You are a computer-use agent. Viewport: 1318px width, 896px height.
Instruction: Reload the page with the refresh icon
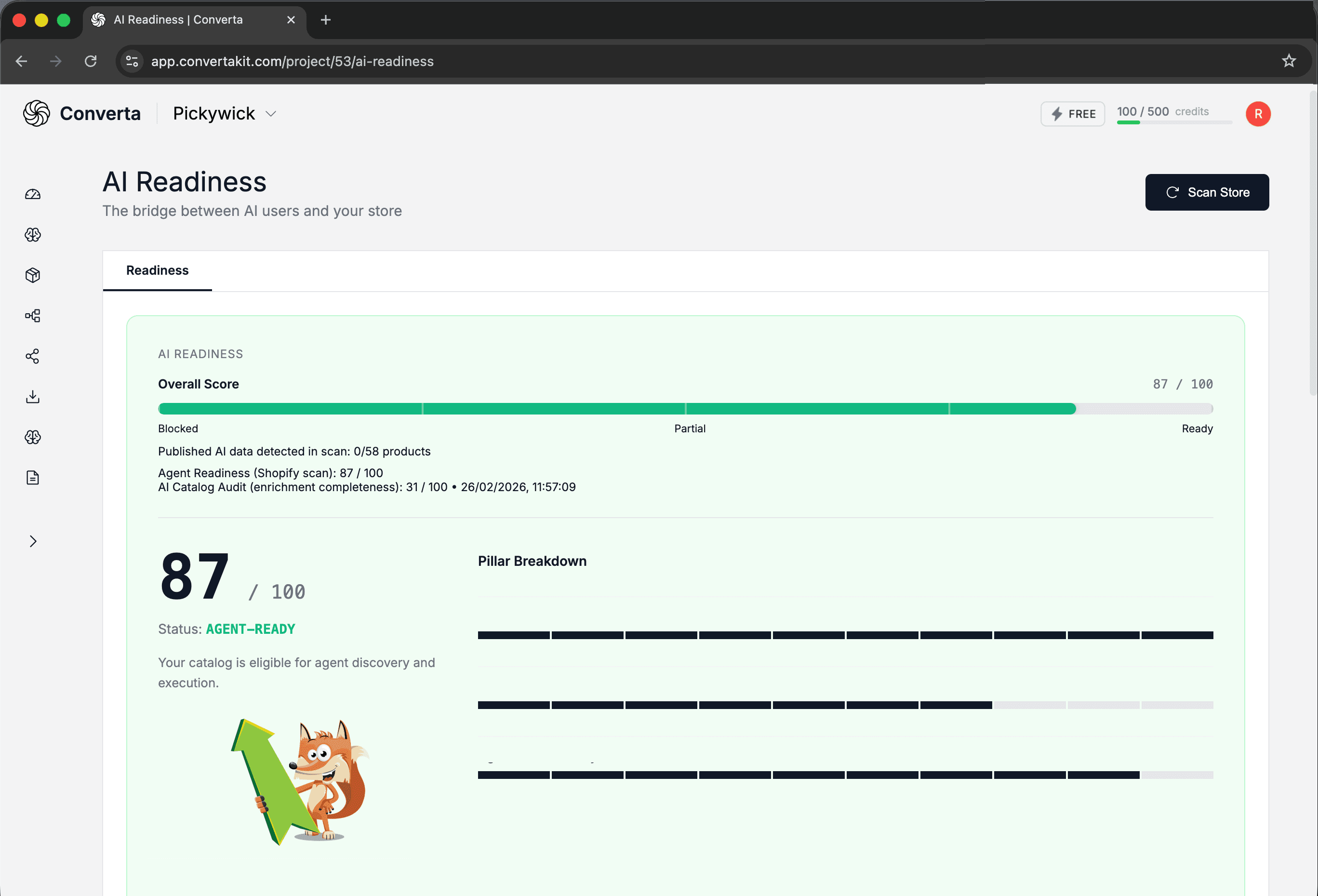coord(91,61)
